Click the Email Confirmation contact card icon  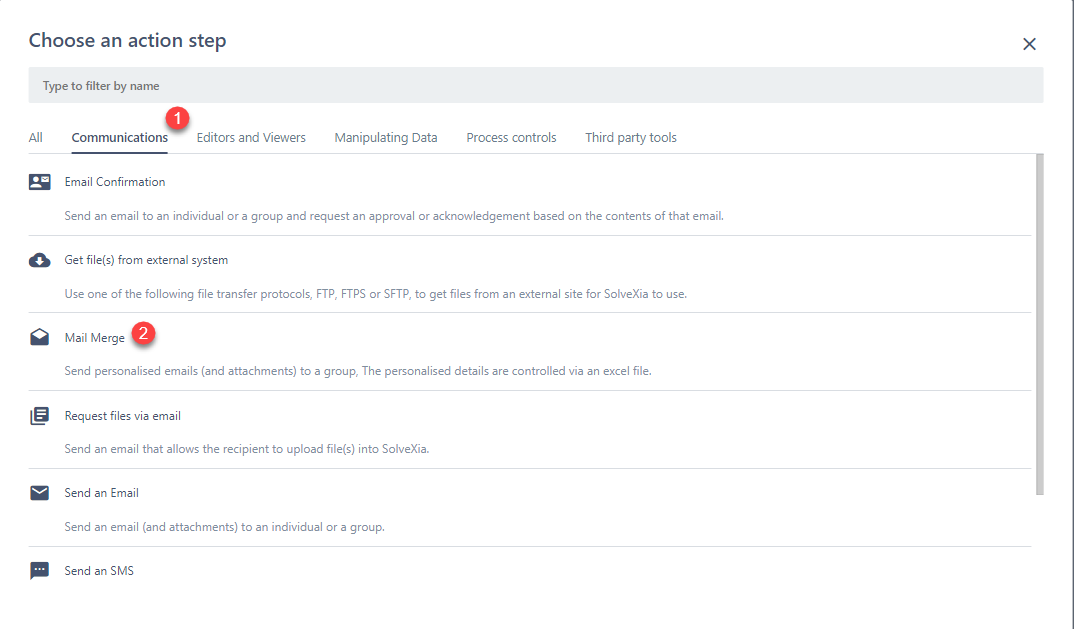coord(40,182)
